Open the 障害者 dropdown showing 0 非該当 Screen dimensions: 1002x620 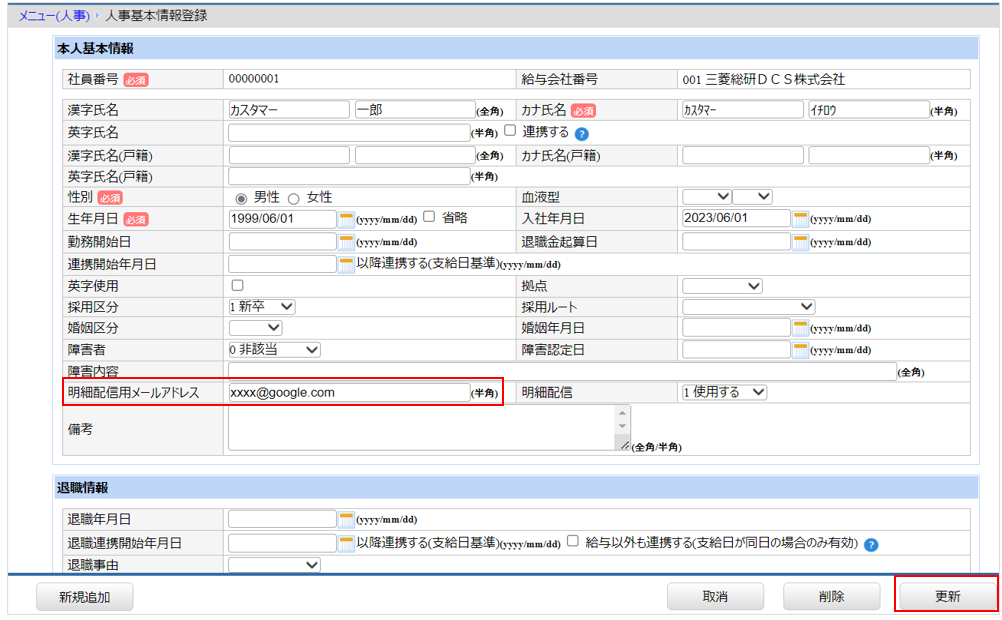(x=274, y=350)
